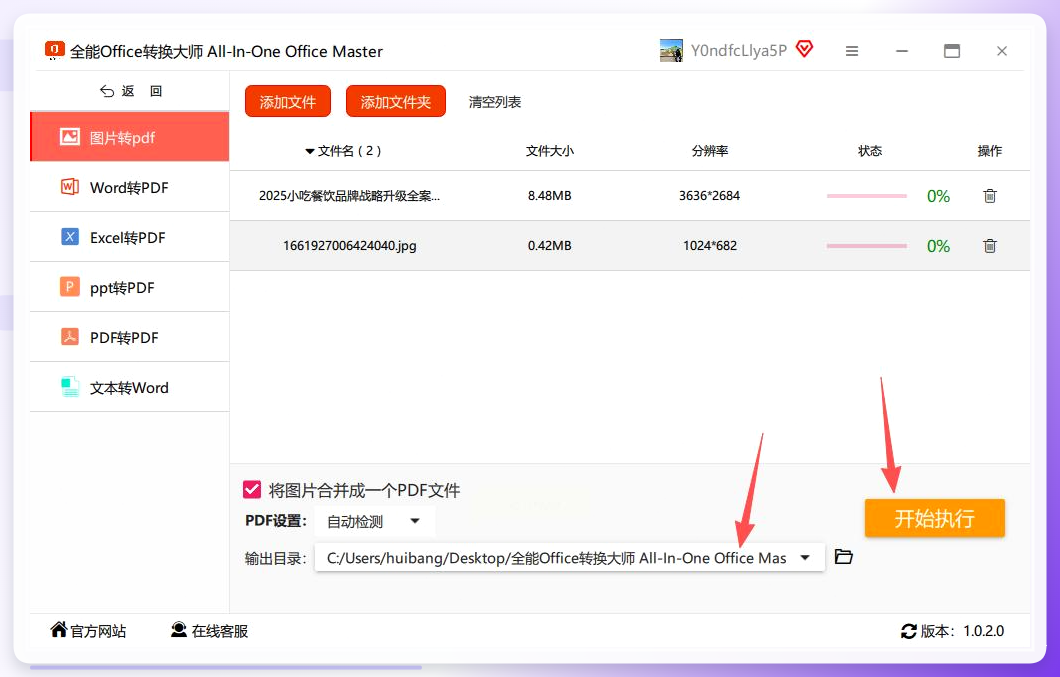Open the PDF转PDF tab
The width and height of the screenshot is (1060, 677).
tap(130, 337)
